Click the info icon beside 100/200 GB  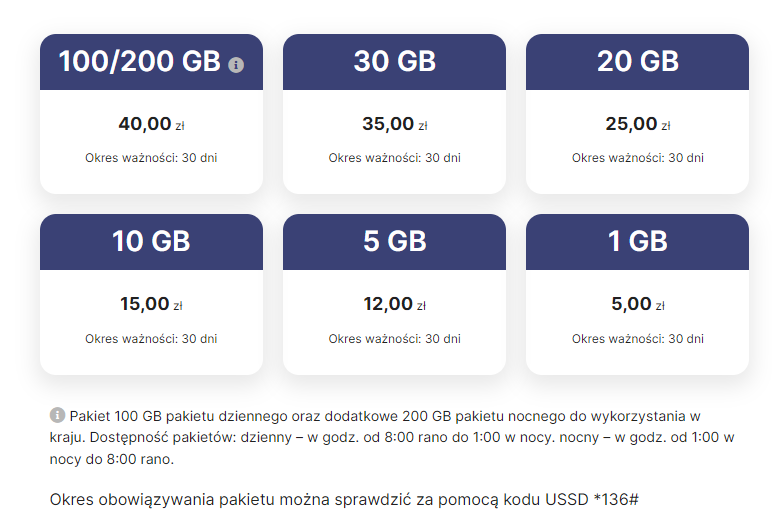click(x=236, y=65)
